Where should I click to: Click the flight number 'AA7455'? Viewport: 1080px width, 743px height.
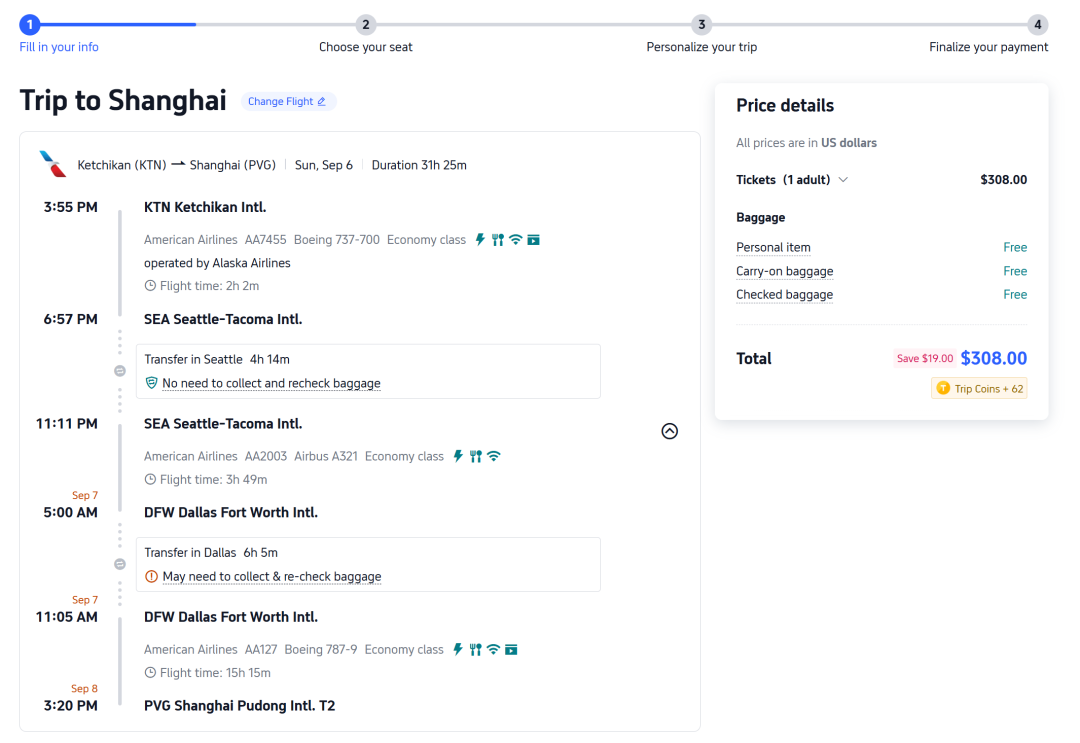(265, 240)
